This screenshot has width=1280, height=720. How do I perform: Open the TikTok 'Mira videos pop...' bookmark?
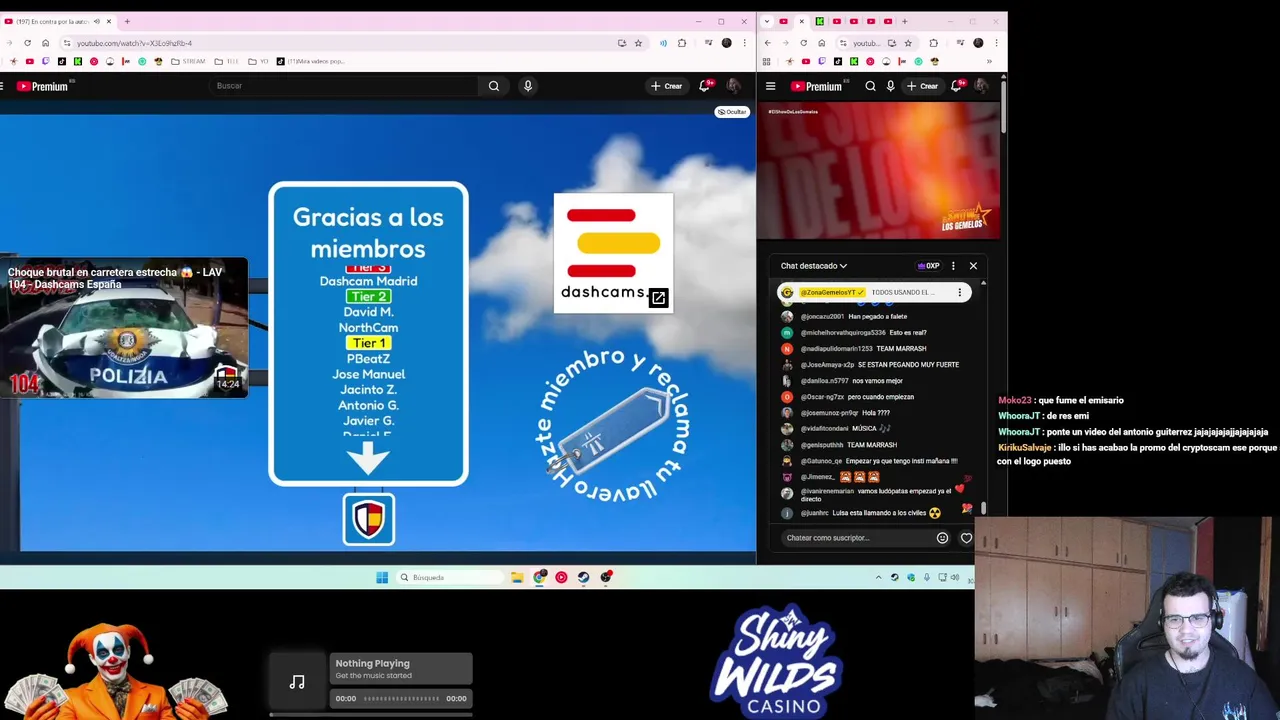coord(311,61)
